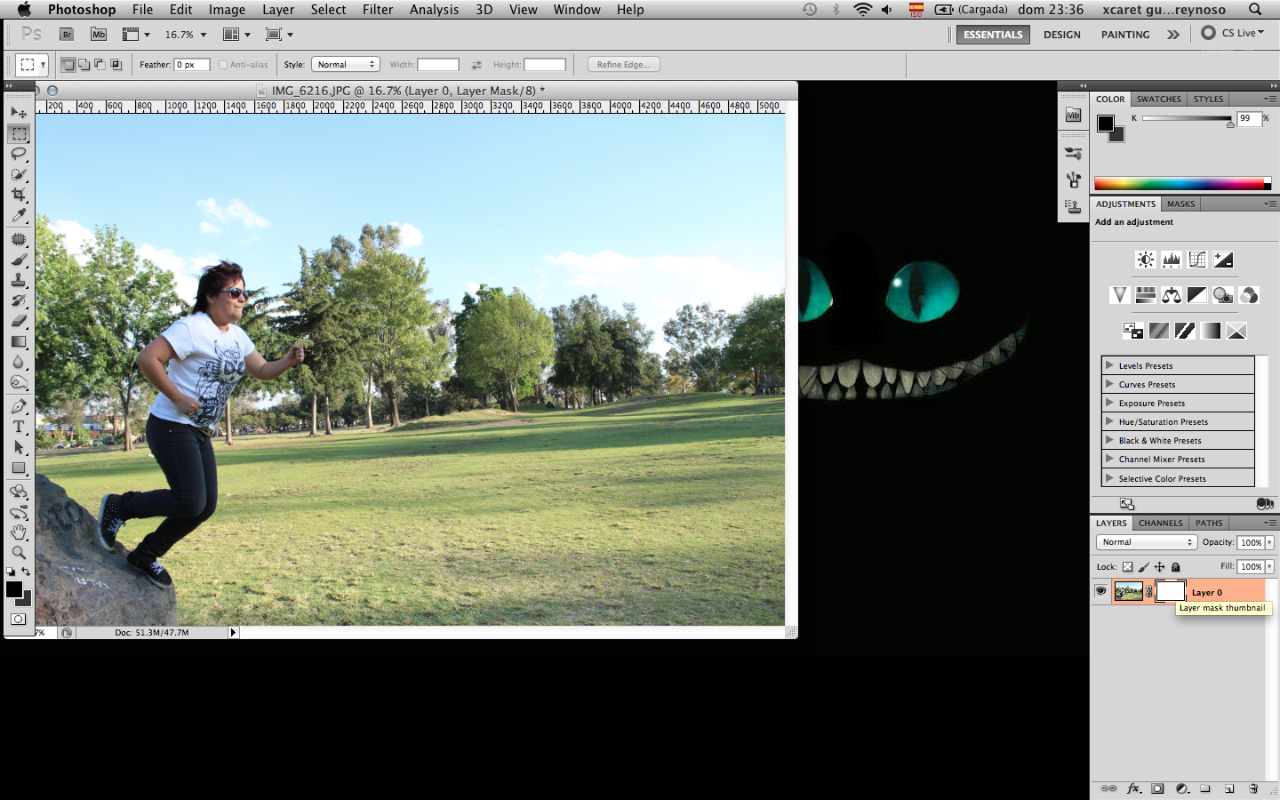The width and height of the screenshot is (1280, 800).
Task: Open the Analysis menu
Action: [435, 10]
